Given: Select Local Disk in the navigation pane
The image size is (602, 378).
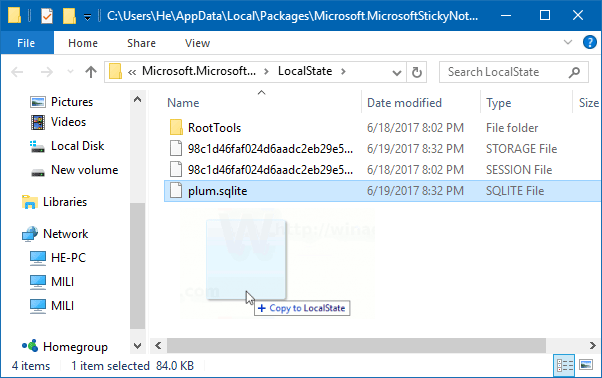Looking at the screenshot, I should coord(77,146).
